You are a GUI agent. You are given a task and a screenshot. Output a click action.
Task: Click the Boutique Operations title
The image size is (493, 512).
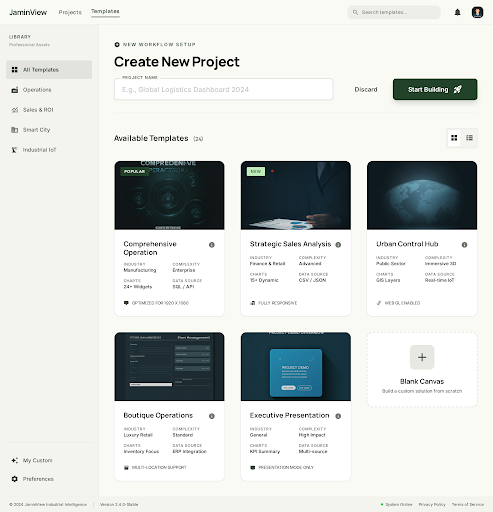(x=158, y=415)
